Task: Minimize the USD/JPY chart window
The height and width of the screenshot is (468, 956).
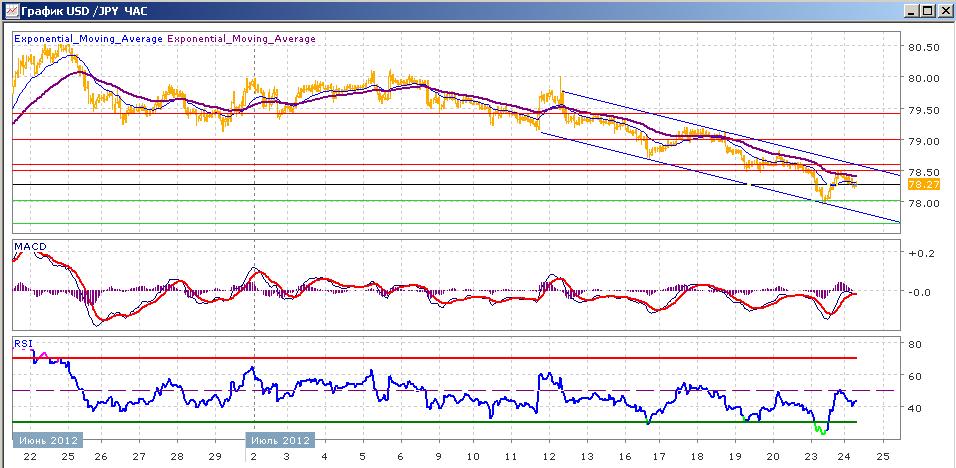Action: pos(911,11)
